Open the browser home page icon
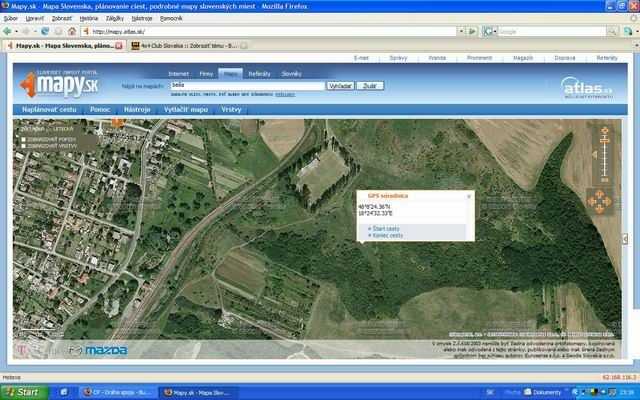This screenshot has height=400, width=640. (72, 31)
